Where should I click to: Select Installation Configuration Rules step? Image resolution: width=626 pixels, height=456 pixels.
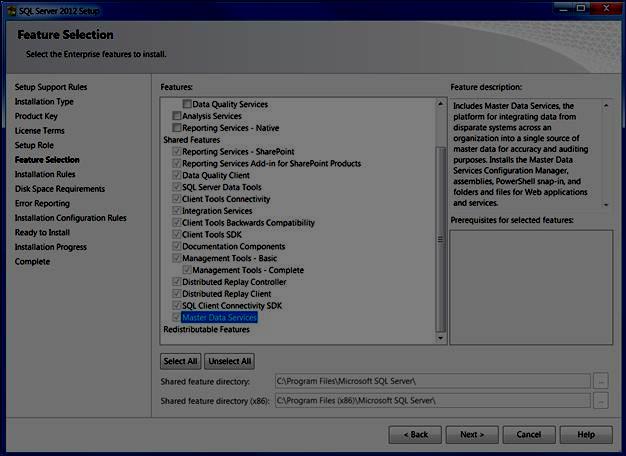70,218
